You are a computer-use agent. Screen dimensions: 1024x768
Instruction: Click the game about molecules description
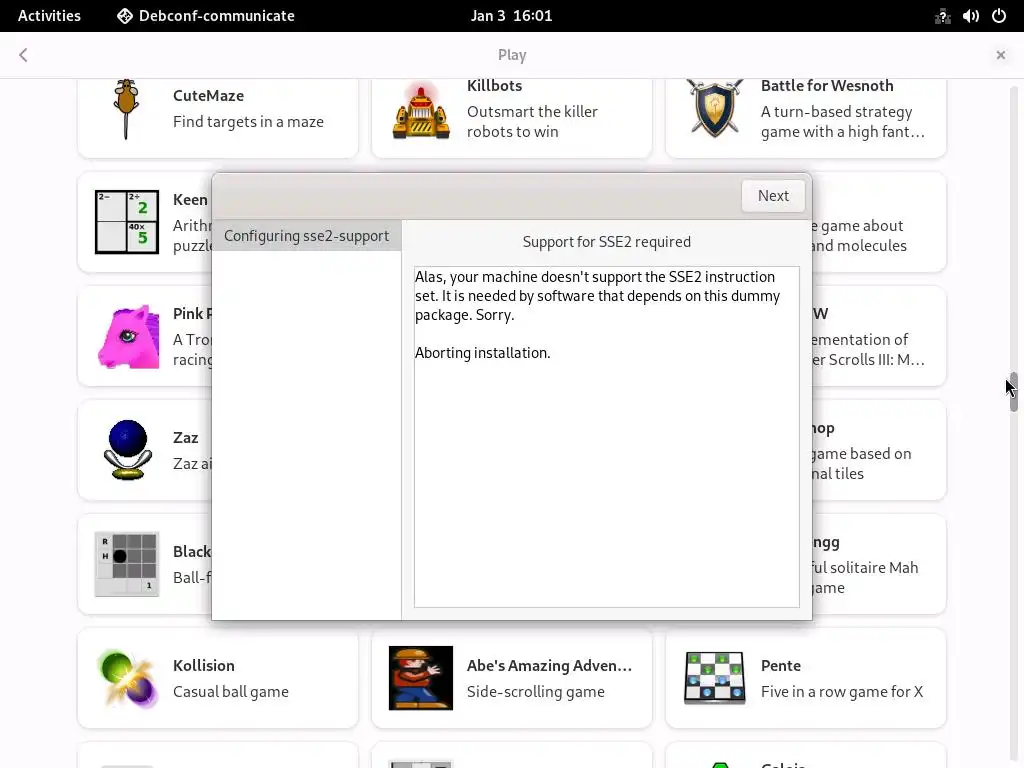pos(859,235)
